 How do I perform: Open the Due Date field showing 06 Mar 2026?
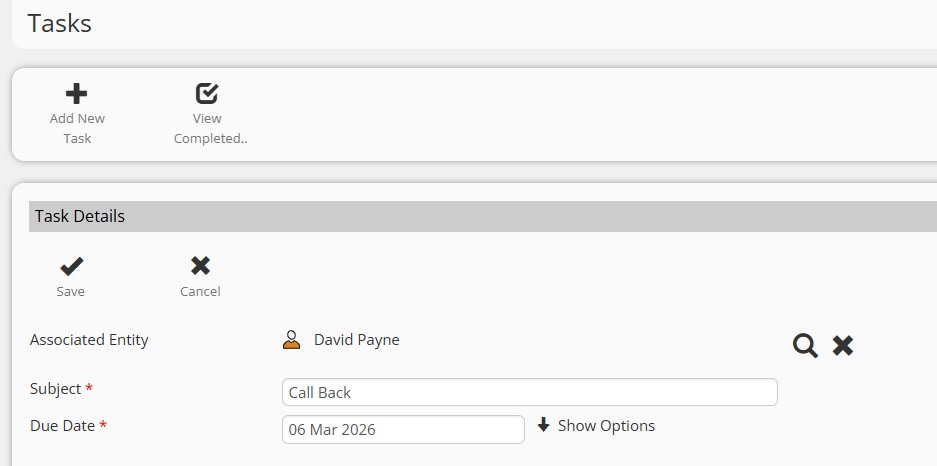coord(403,429)
